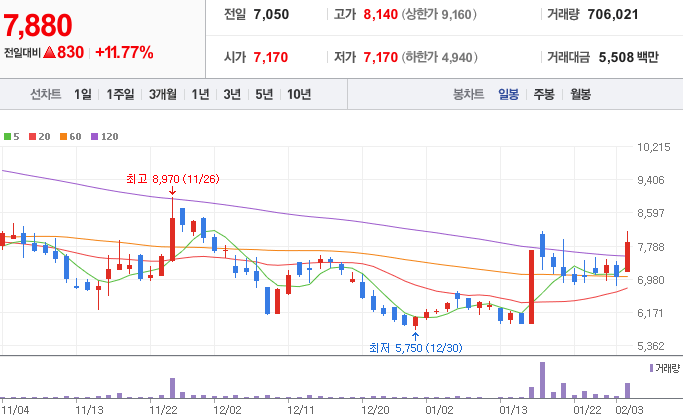Click the 10,215 price axis label
Screen dimensions: 683x419
click(653, 147)
